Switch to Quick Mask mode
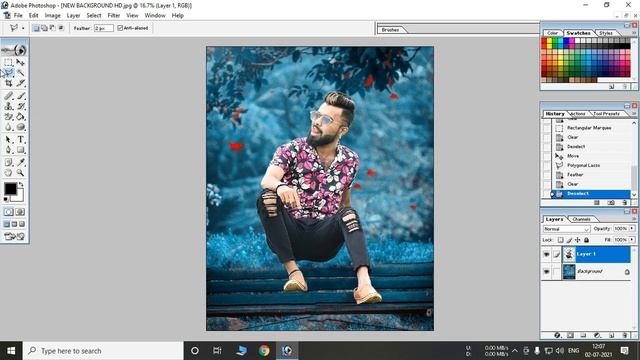Image resolution: width=640 pixels, height=360 pixels. (20, 212)
